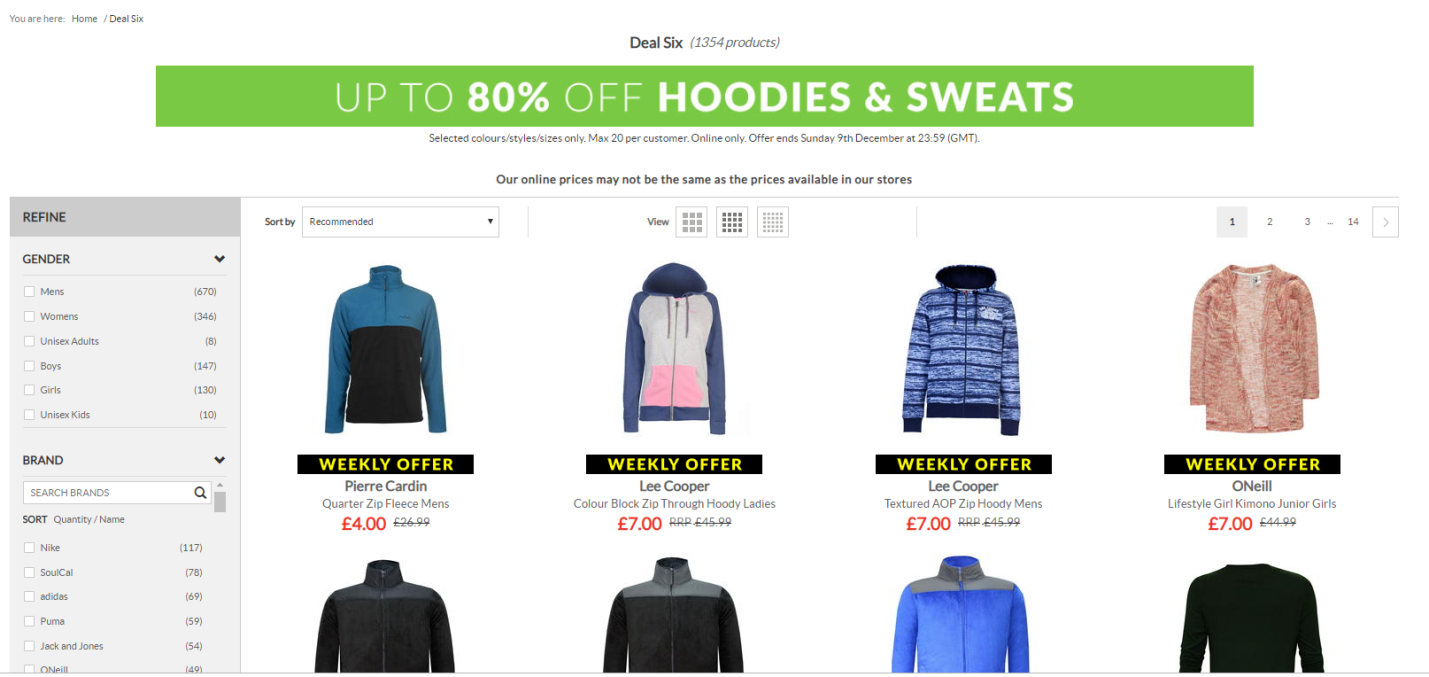Enable the Nike brand checkbox
Image resolution: width=1429 pixels, height=677 pixels.
pyautogui.click(x=30, y=548)
